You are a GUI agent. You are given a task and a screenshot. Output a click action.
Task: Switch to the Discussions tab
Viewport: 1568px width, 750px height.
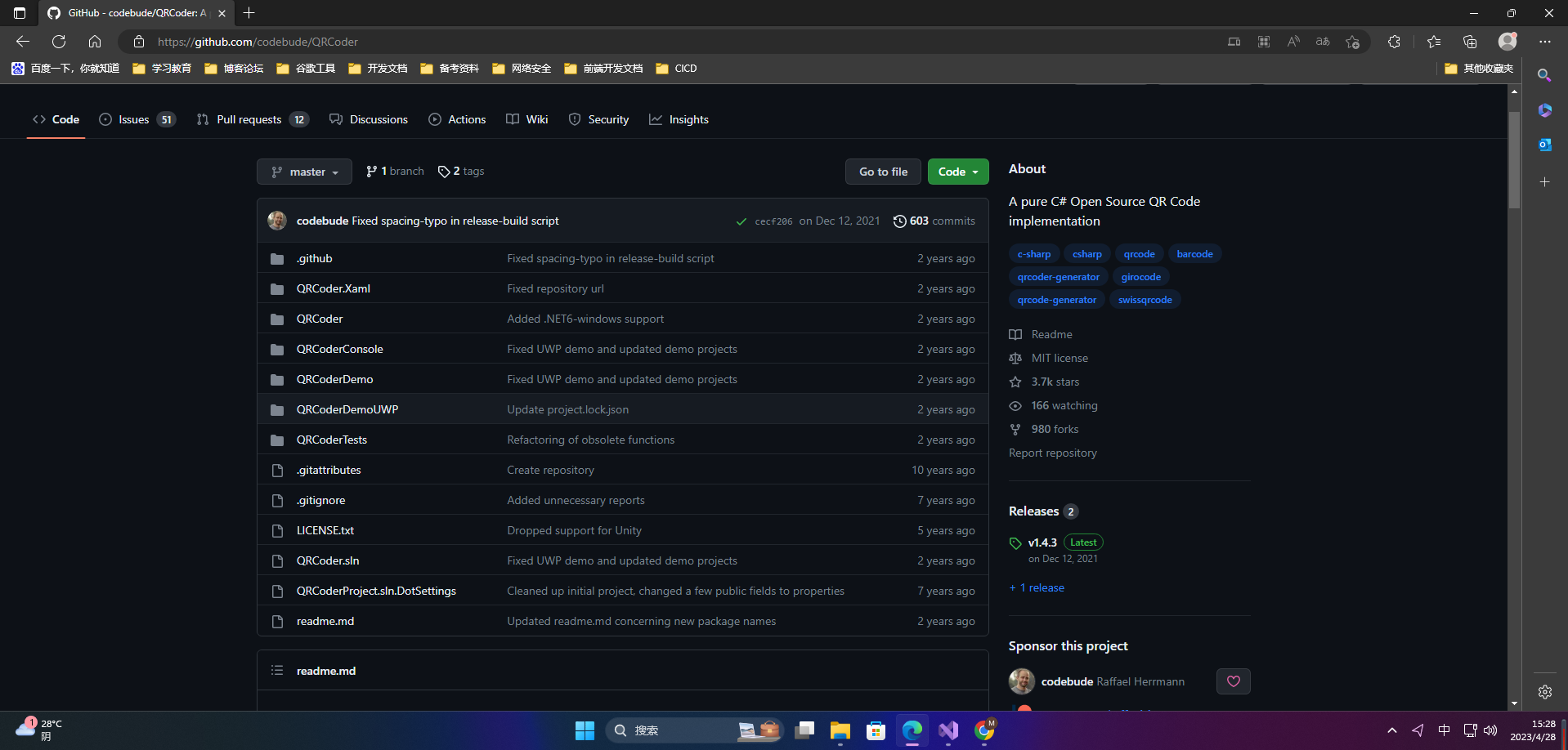[369, 119]
